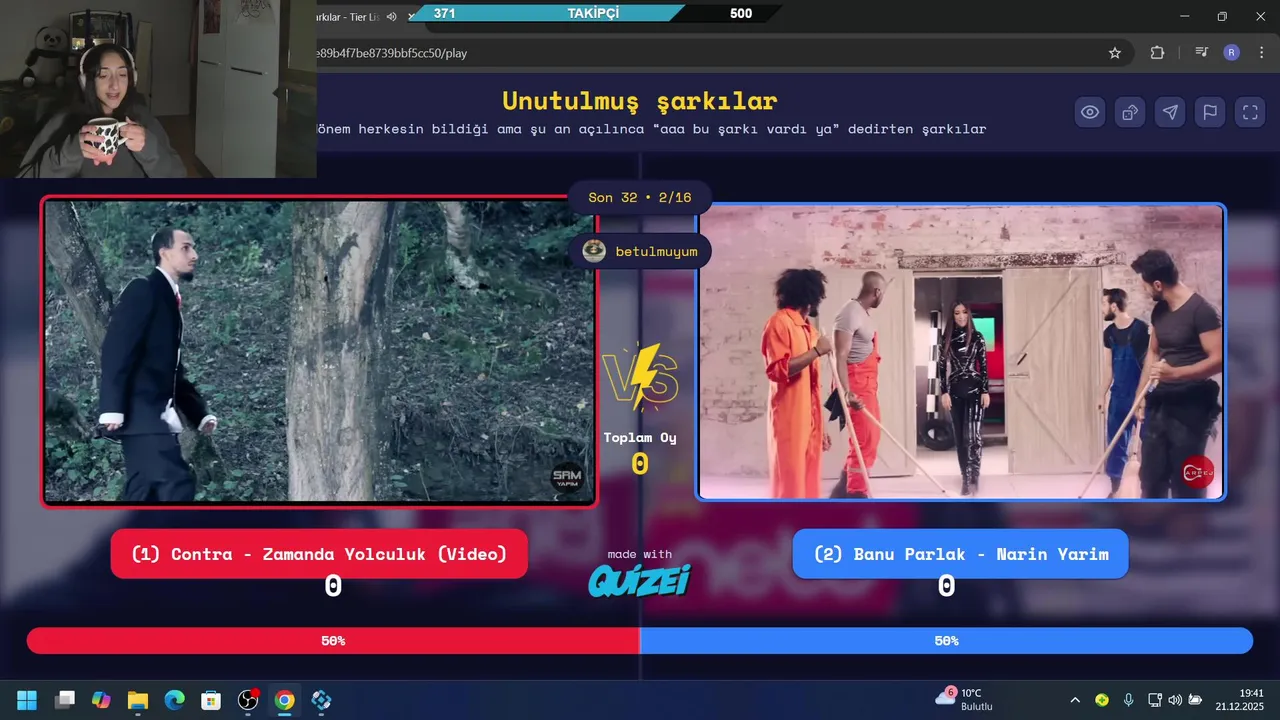Click the Banu Parlak music video thumbnail
Screen dimensions: 1280x720
961,352
